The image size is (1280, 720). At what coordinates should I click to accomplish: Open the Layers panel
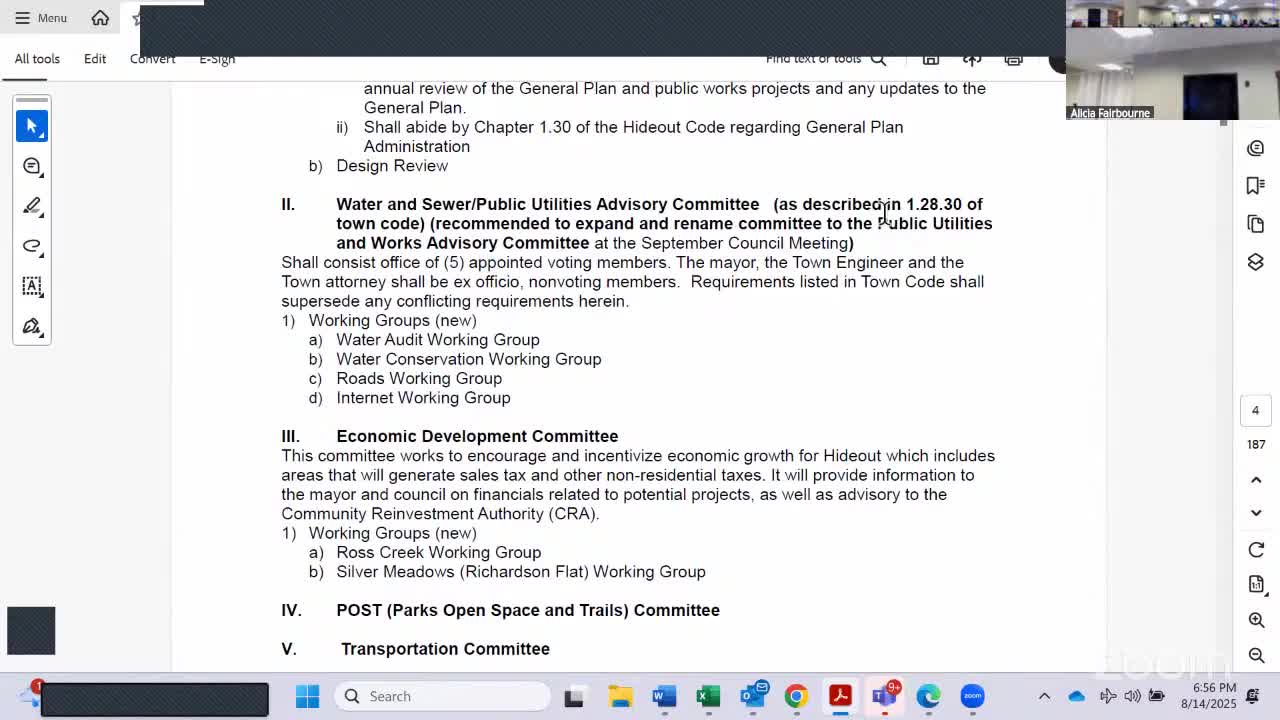(x=1256, y=262)
